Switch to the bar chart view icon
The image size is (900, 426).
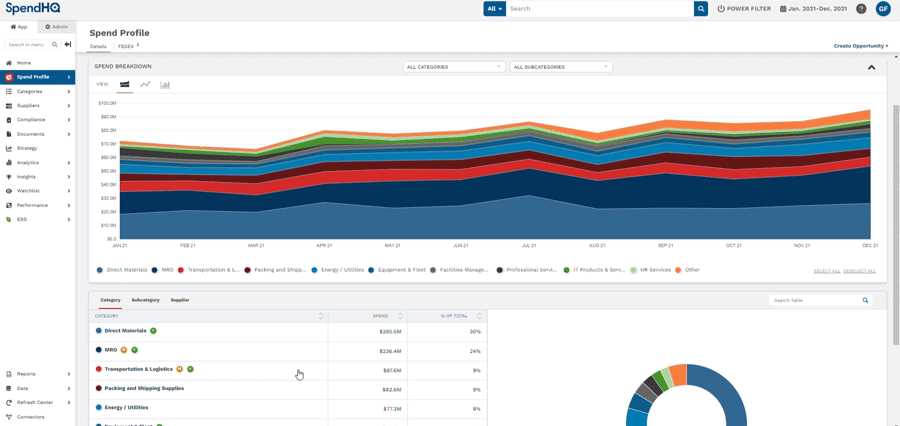click(x=165, y=84)
